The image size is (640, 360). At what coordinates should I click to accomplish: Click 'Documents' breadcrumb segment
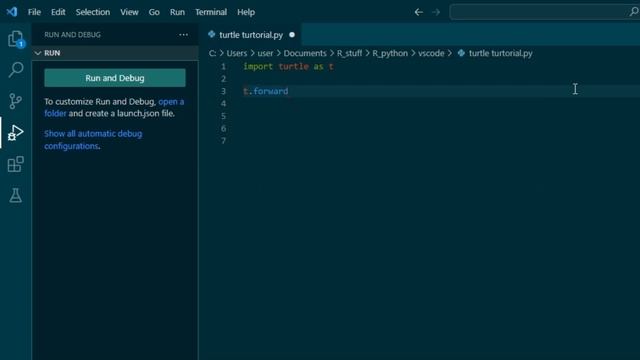click(x=305, y=53)
